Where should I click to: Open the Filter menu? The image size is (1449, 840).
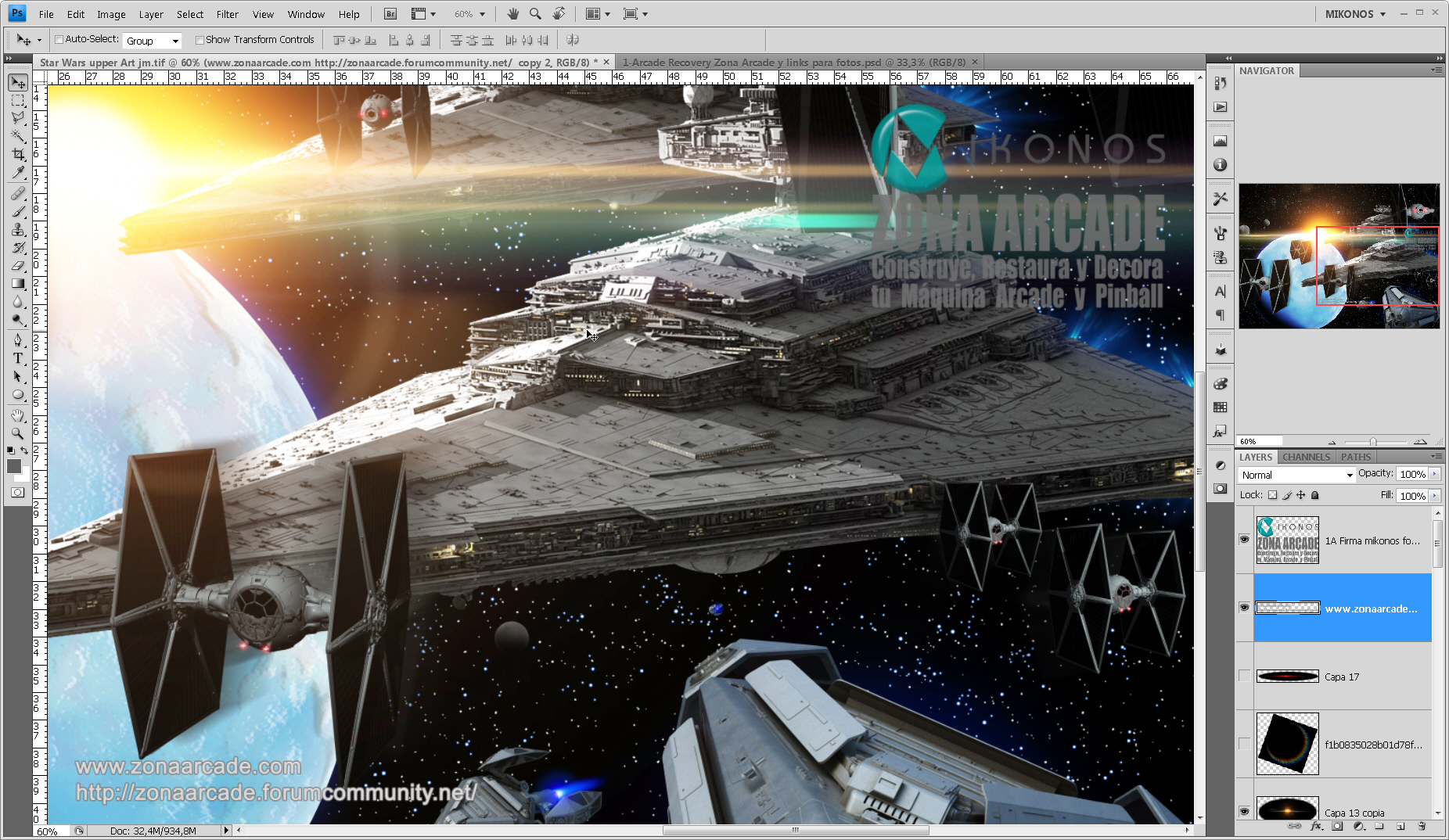point(228,14)
